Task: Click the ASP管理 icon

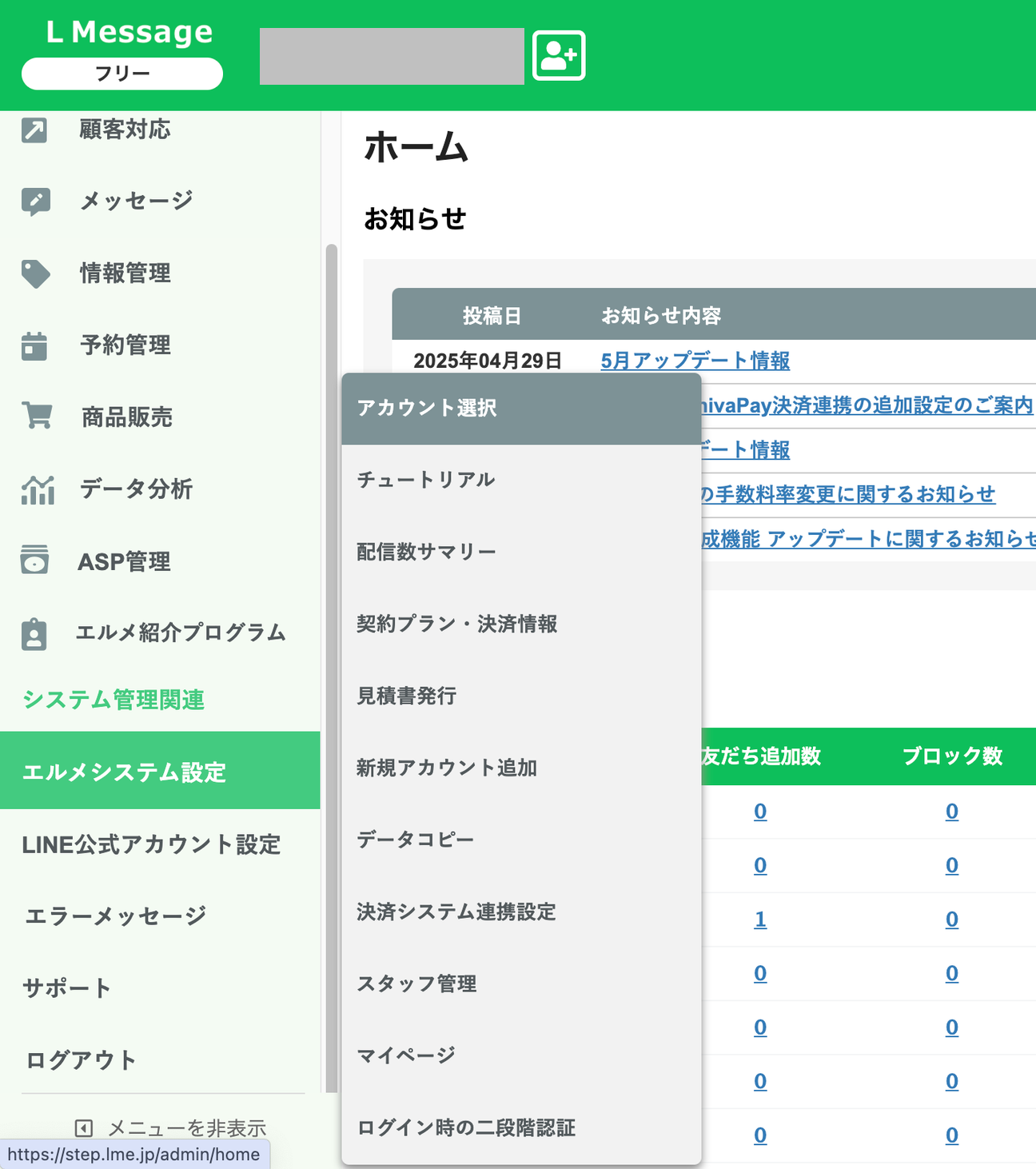Action: coord(34,560)
